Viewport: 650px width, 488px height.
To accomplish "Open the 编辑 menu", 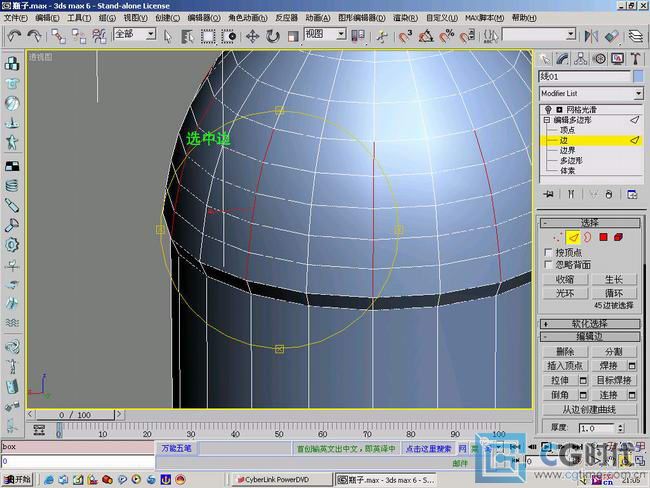I will (47, 18).
